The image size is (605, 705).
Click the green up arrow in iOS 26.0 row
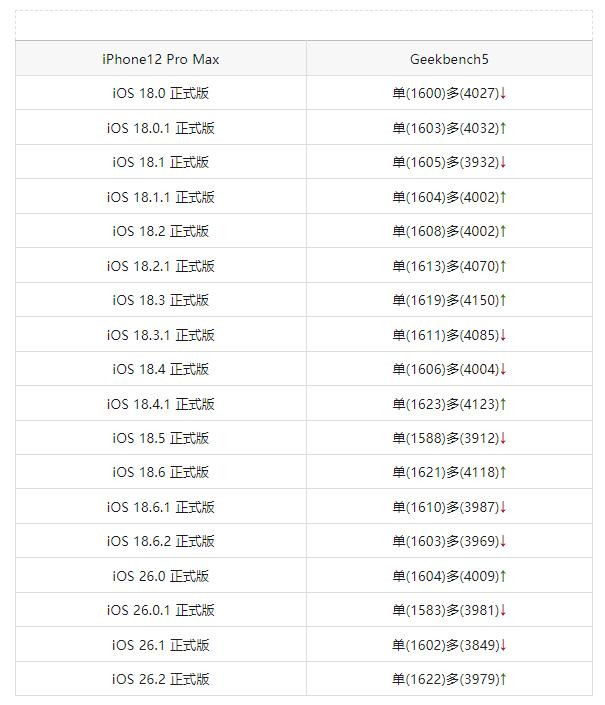point(503,576)
